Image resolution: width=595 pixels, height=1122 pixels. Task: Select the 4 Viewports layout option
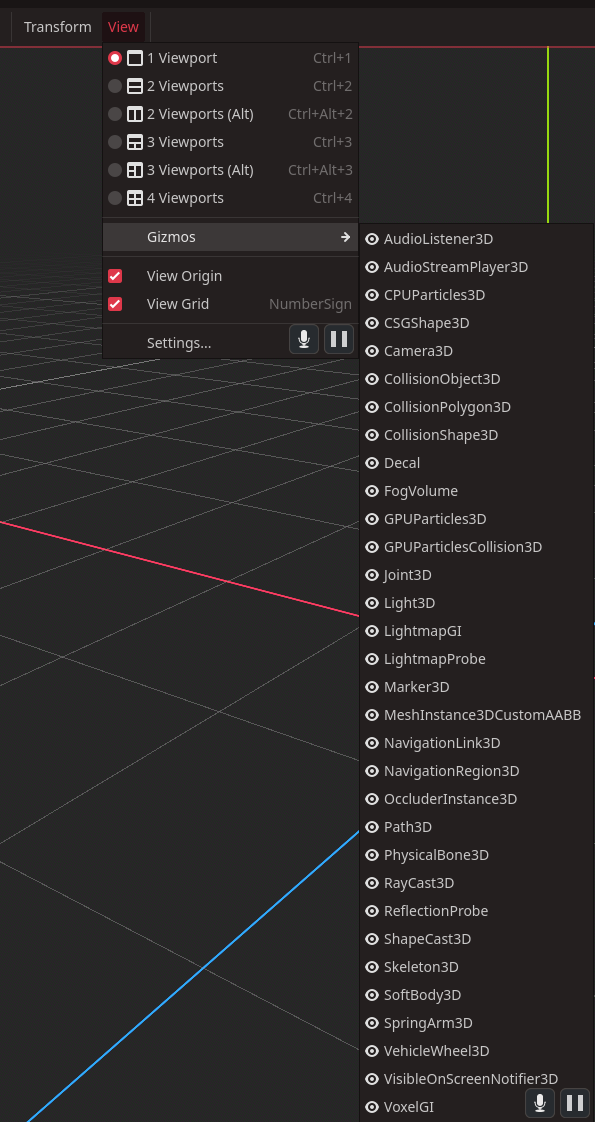coord(230,198)
